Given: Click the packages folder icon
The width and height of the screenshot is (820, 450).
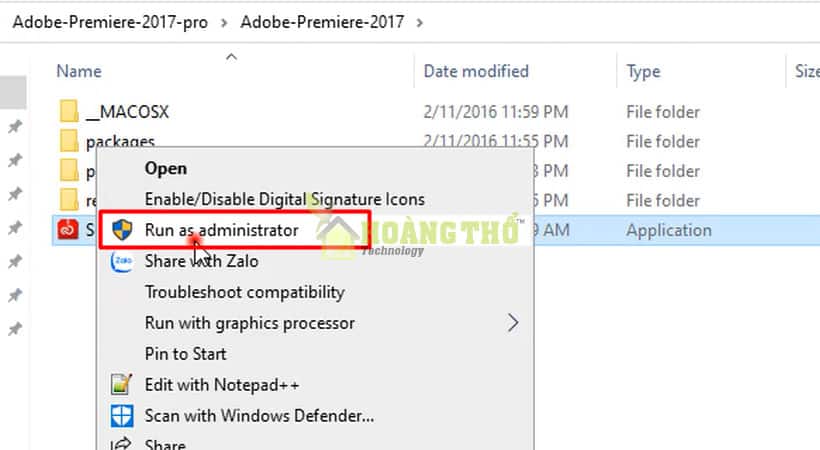Looking at the screenshot, I should tap(69, 141).
